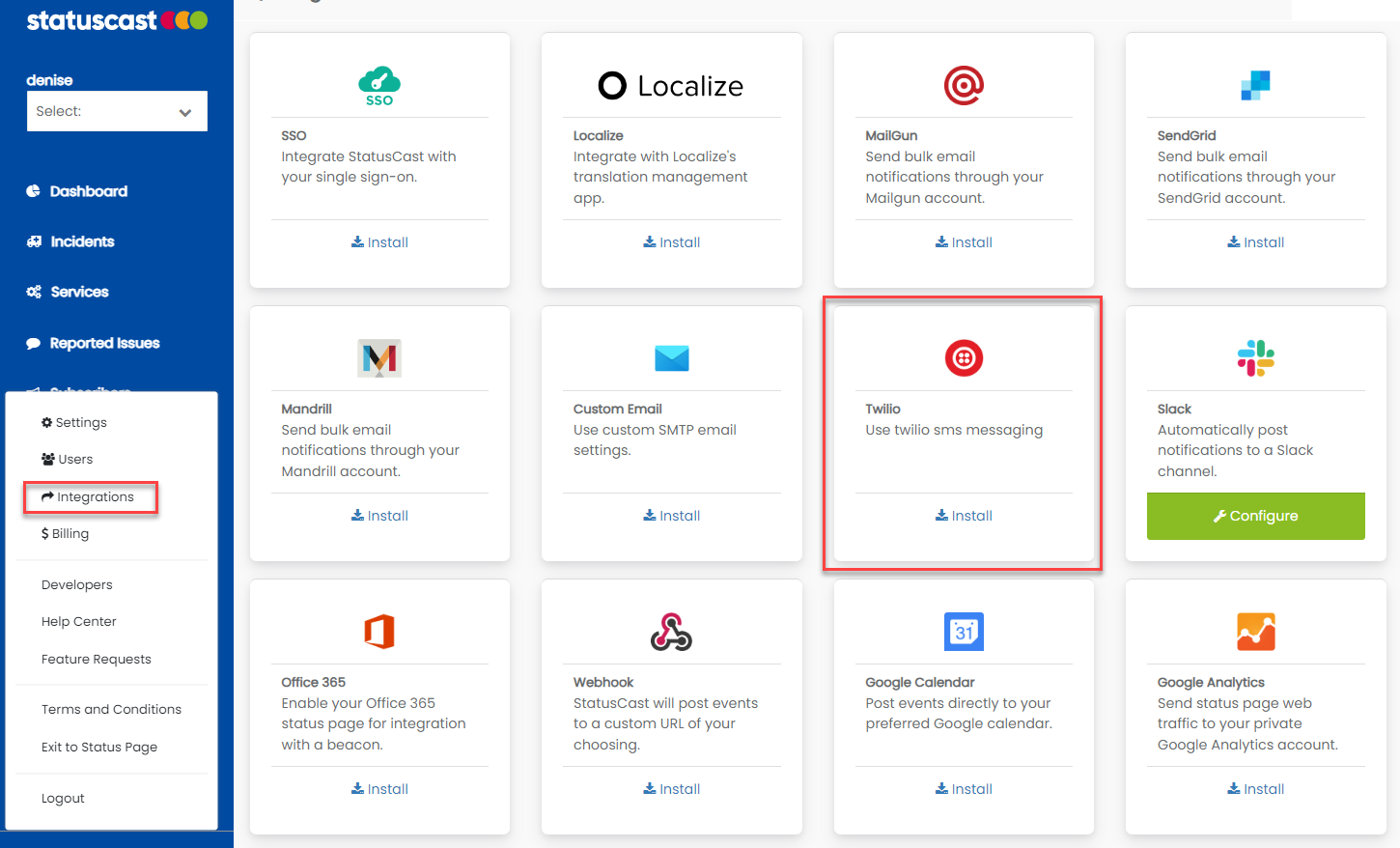Install the Custom Email integration
This screenshot has width=1400, height=848.
(x=672, y=516)
